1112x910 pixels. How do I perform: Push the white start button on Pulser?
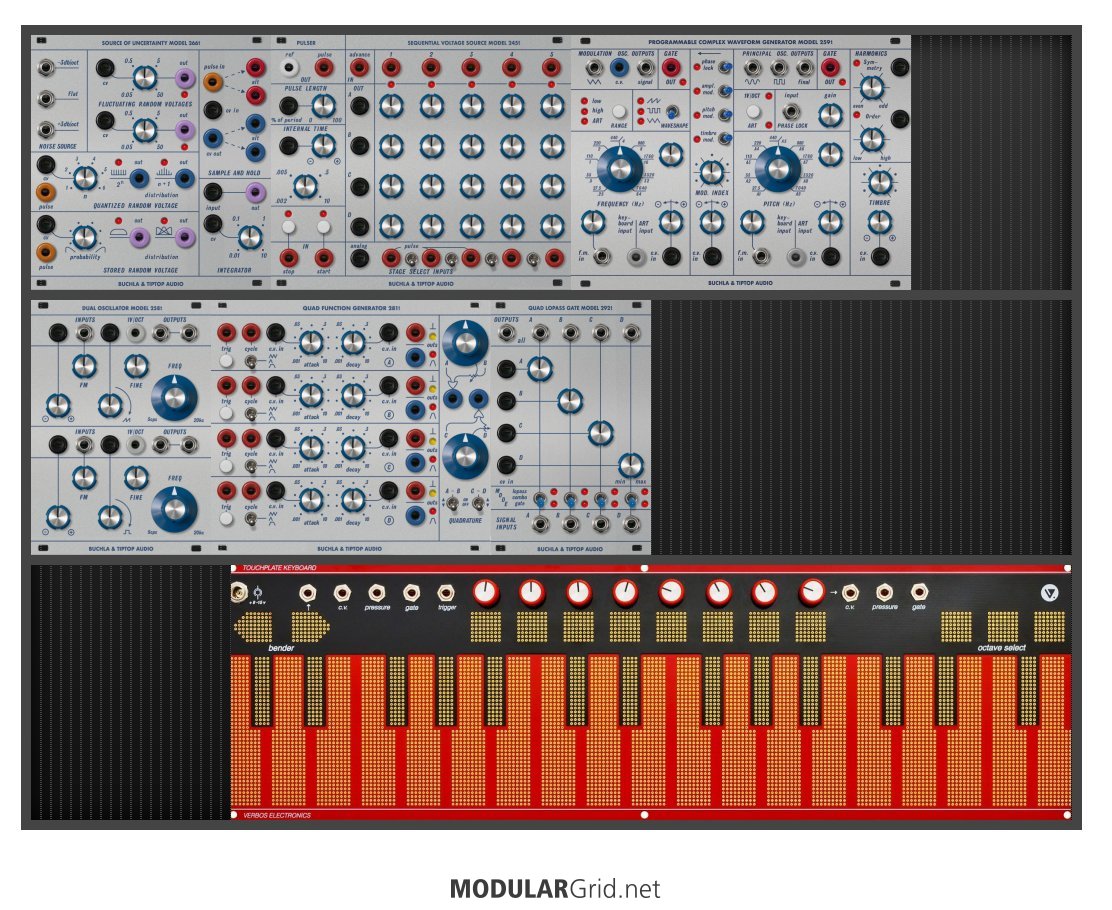coord(323,227)
